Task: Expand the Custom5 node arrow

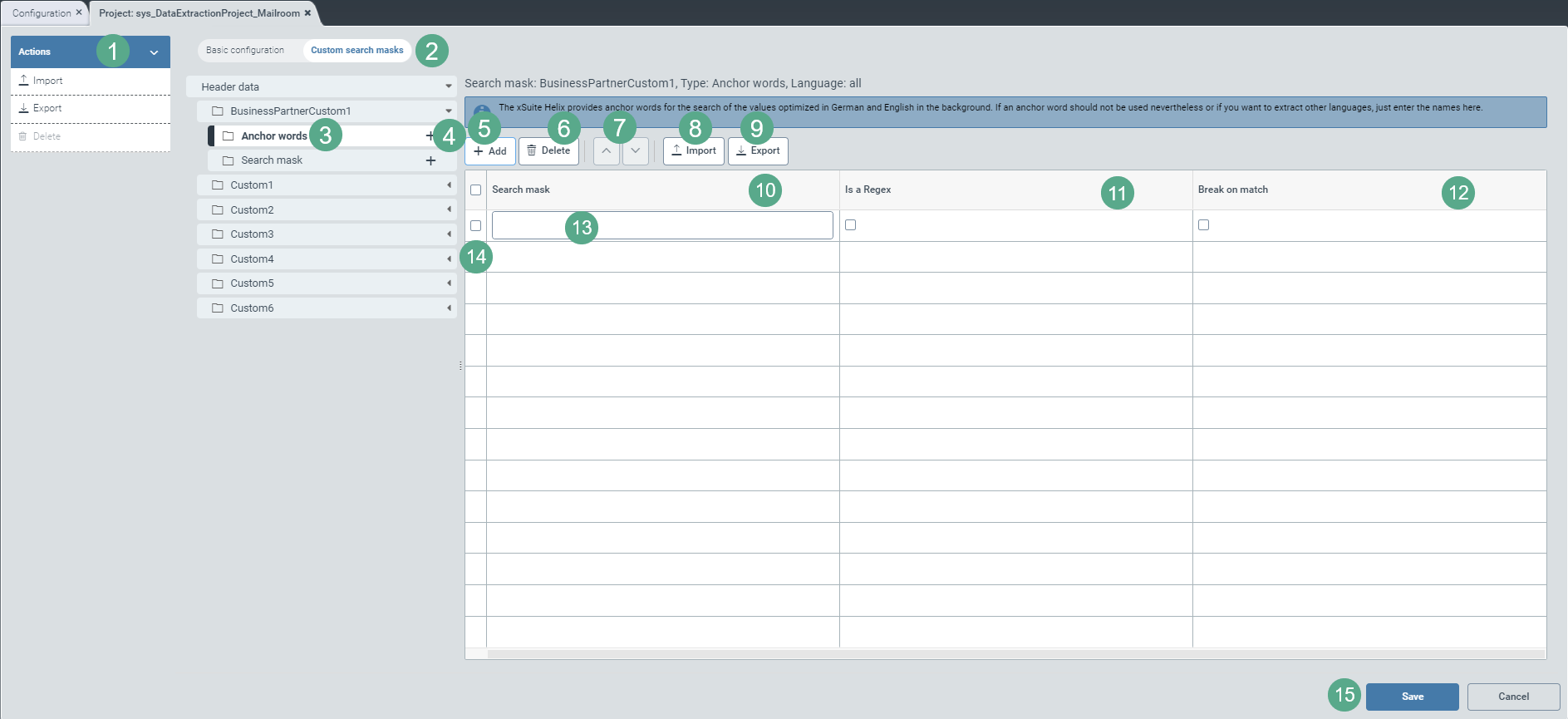Action: coord(450,283)
